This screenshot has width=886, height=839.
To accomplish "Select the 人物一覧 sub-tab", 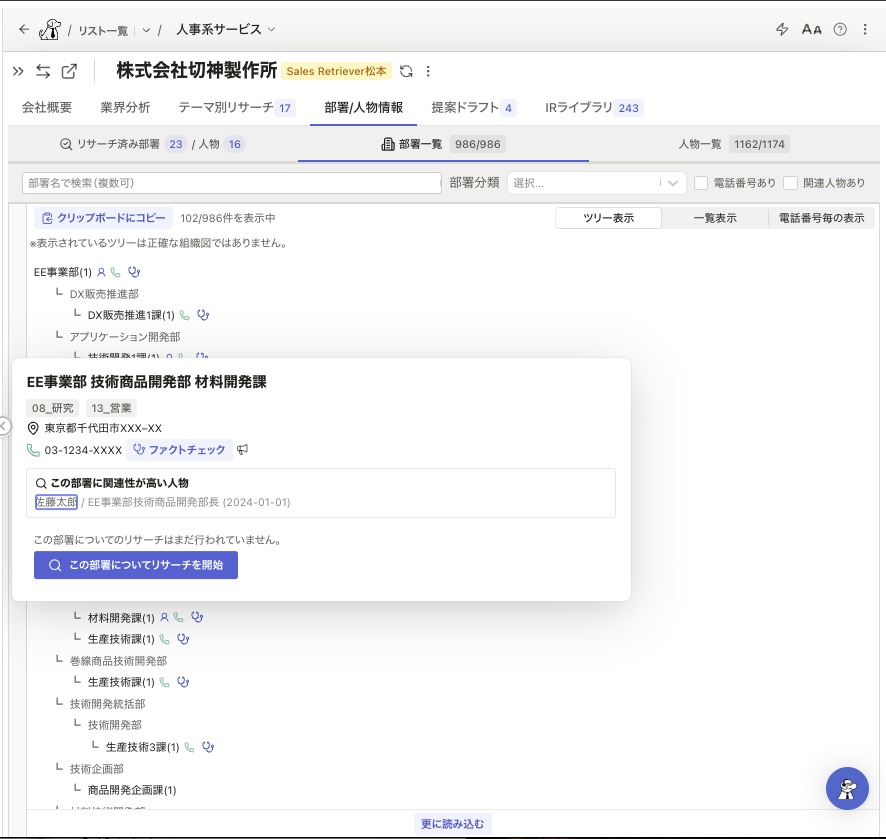I will pos(733,144).
